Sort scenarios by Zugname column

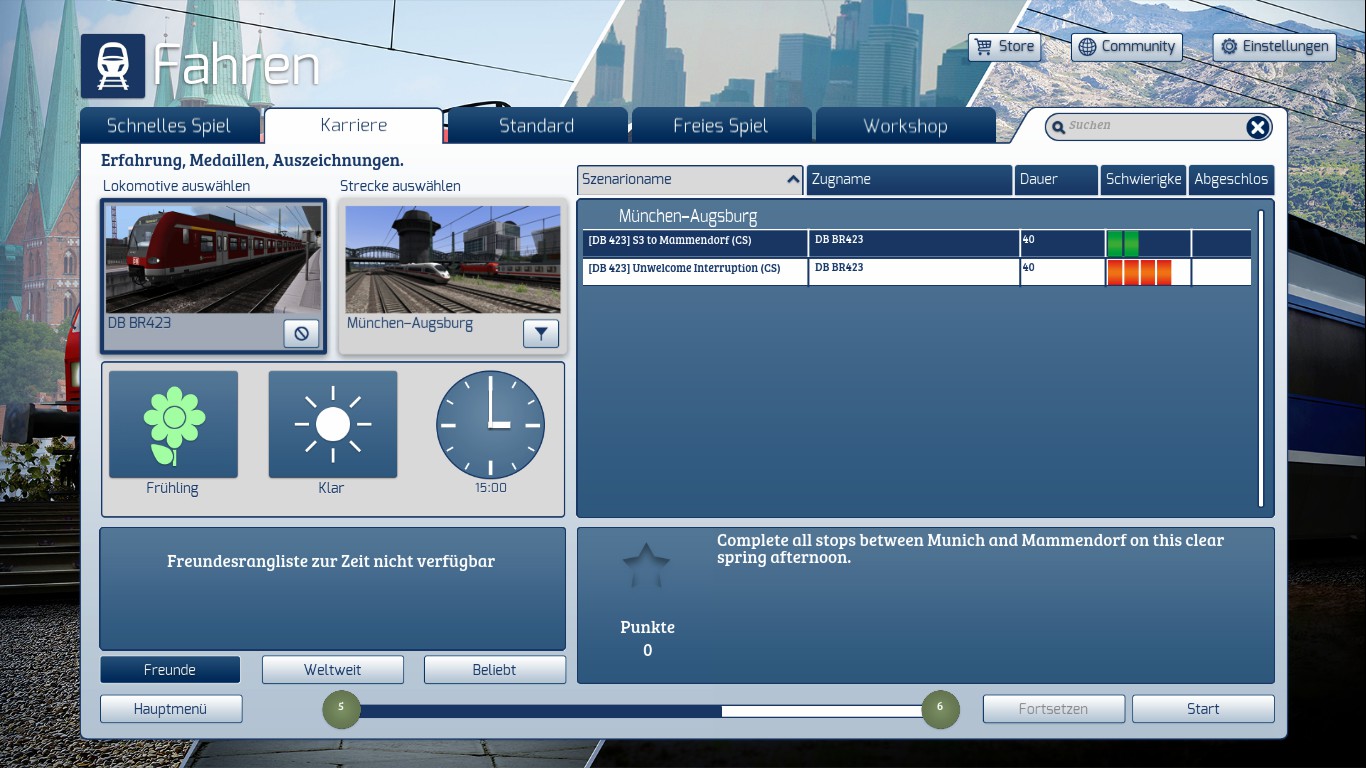click(910, 180)
